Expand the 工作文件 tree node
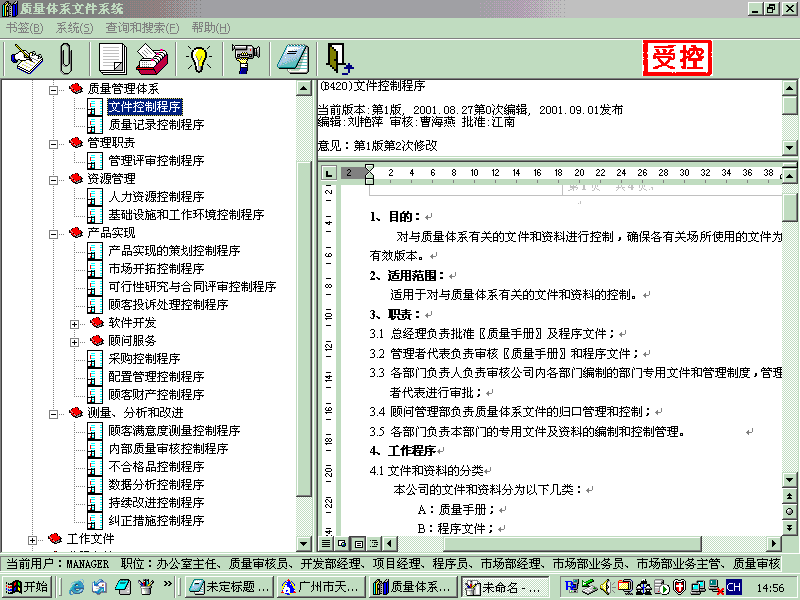The height and width of the screenshot is (600, 800). tap(34, 539)
